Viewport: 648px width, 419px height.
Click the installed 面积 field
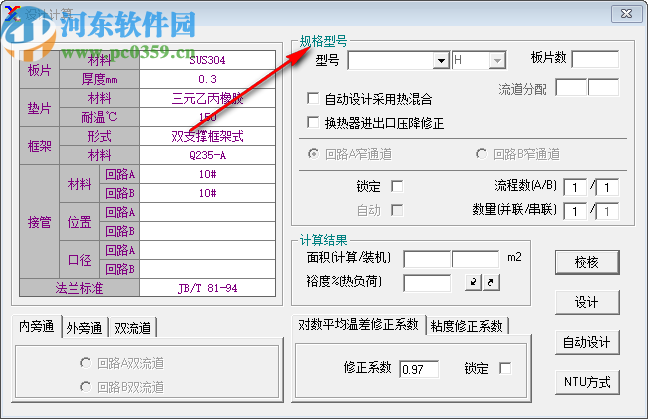pos(476,259)
